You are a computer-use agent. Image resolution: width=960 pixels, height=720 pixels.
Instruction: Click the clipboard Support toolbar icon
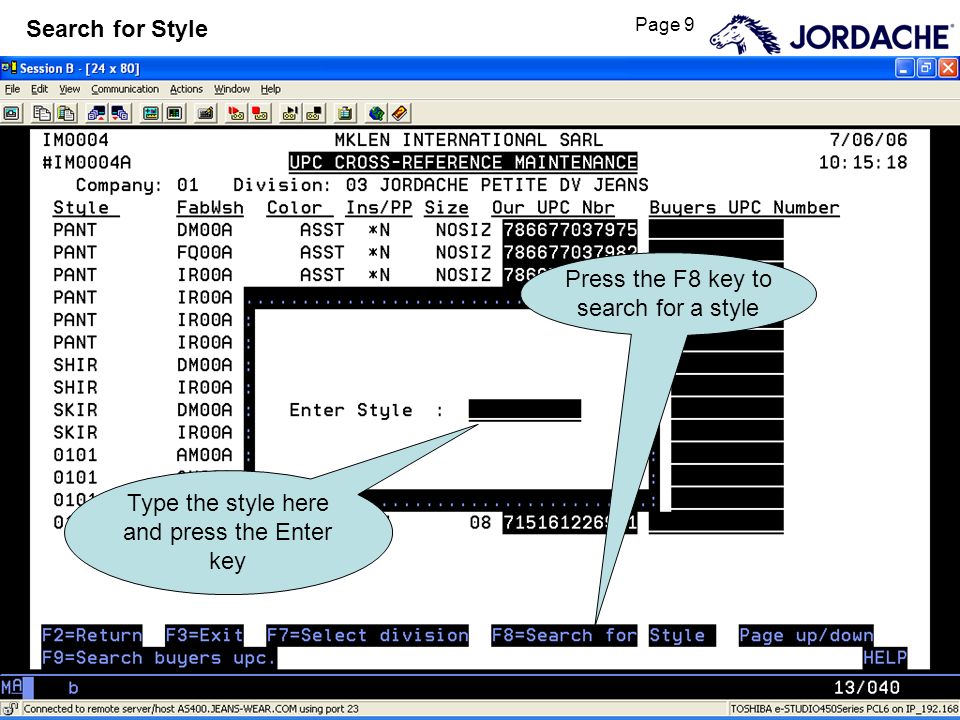pos(345,113)
